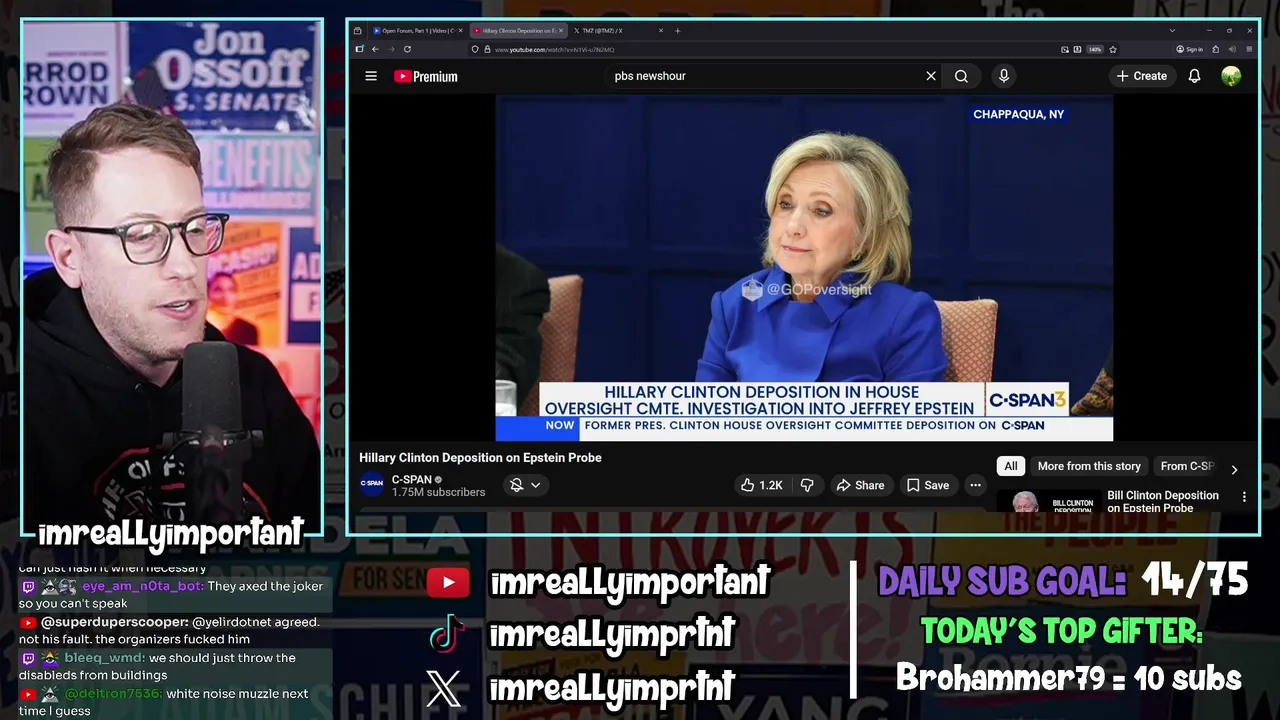Dislike the video with thumbs-down
Image resolution: width=1280 pixels, height=720 pixels.
click(807, 485)
